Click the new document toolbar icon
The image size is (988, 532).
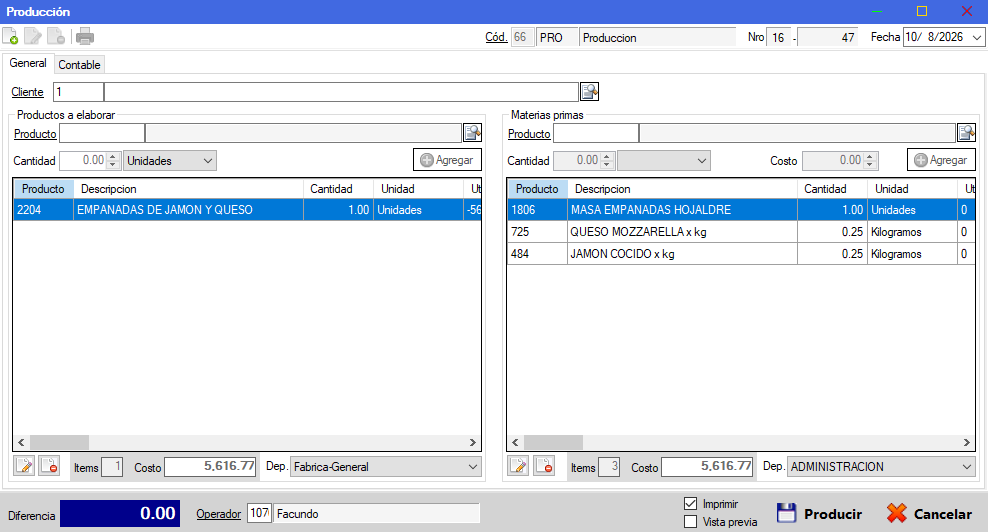click(x=10, y=37)
